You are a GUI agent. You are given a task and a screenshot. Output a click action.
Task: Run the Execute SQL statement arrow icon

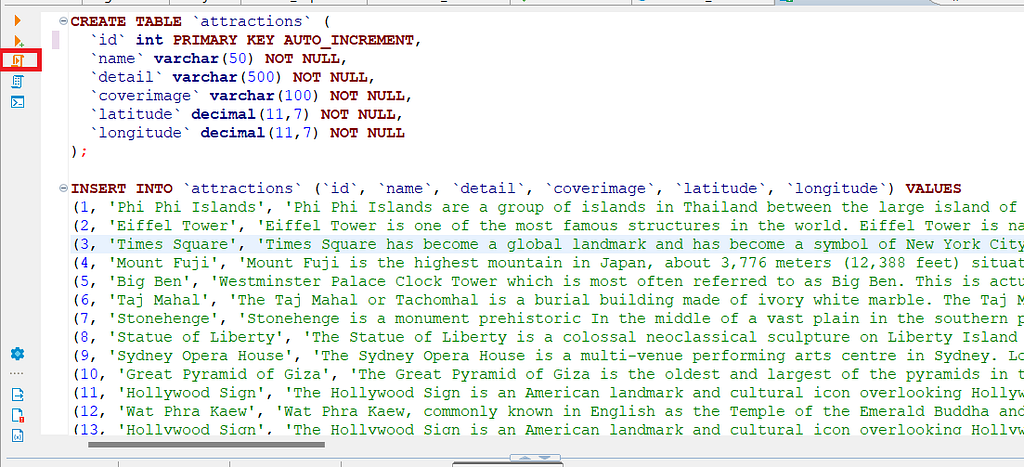coord(18,21)
